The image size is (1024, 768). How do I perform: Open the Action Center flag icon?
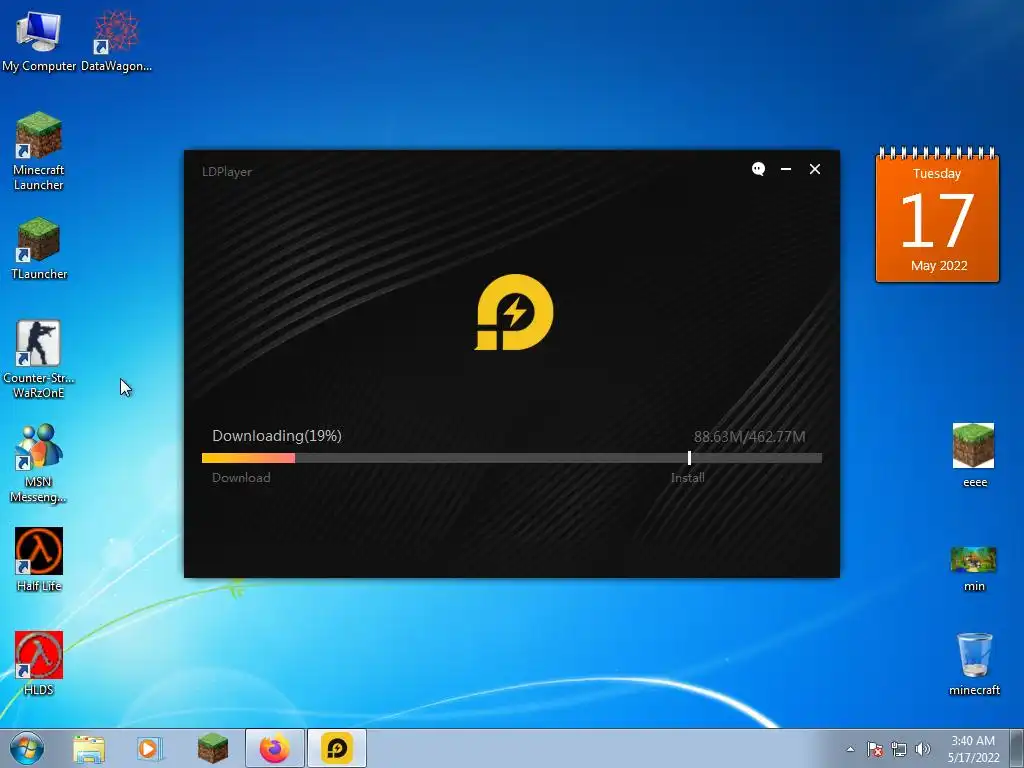(874, 749)
